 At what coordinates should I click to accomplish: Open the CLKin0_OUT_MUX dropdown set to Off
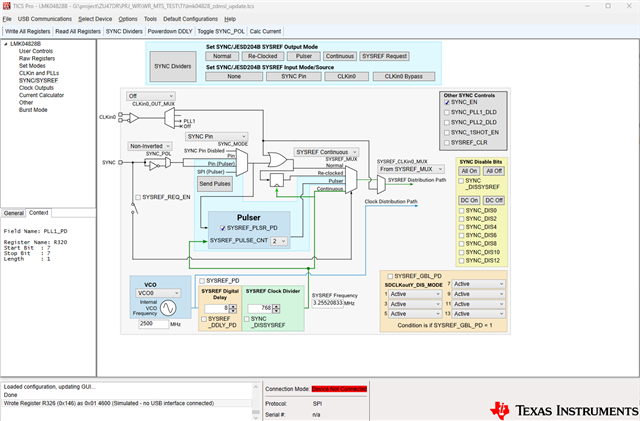tap(151, 96)
